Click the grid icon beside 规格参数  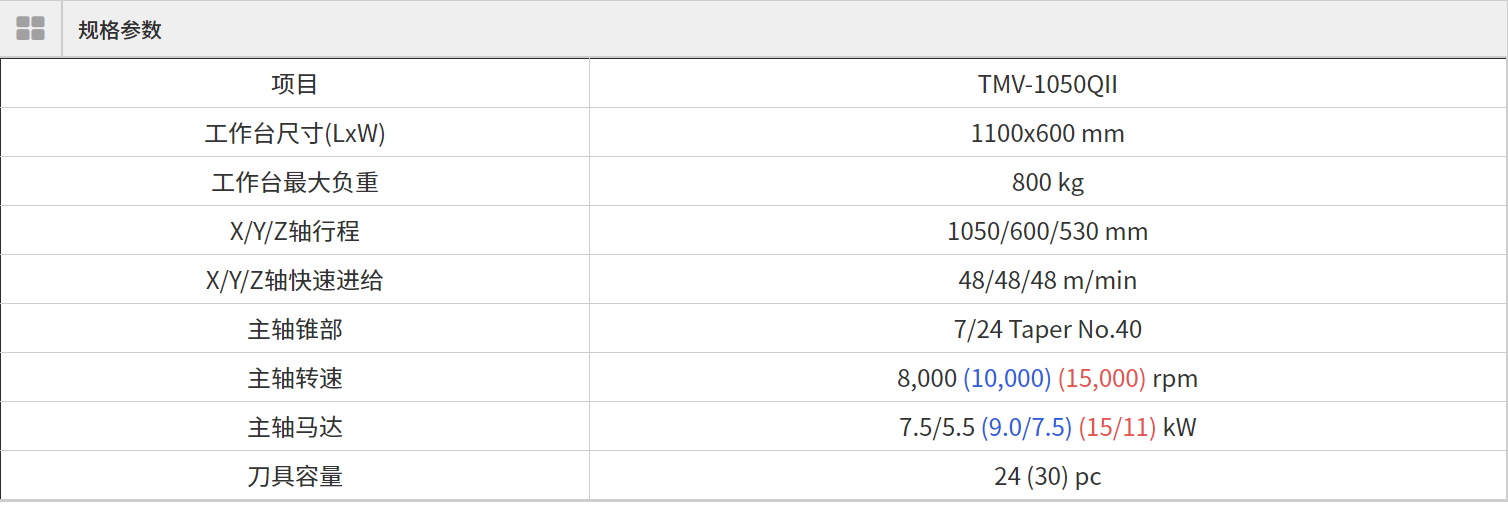(31, 29)
